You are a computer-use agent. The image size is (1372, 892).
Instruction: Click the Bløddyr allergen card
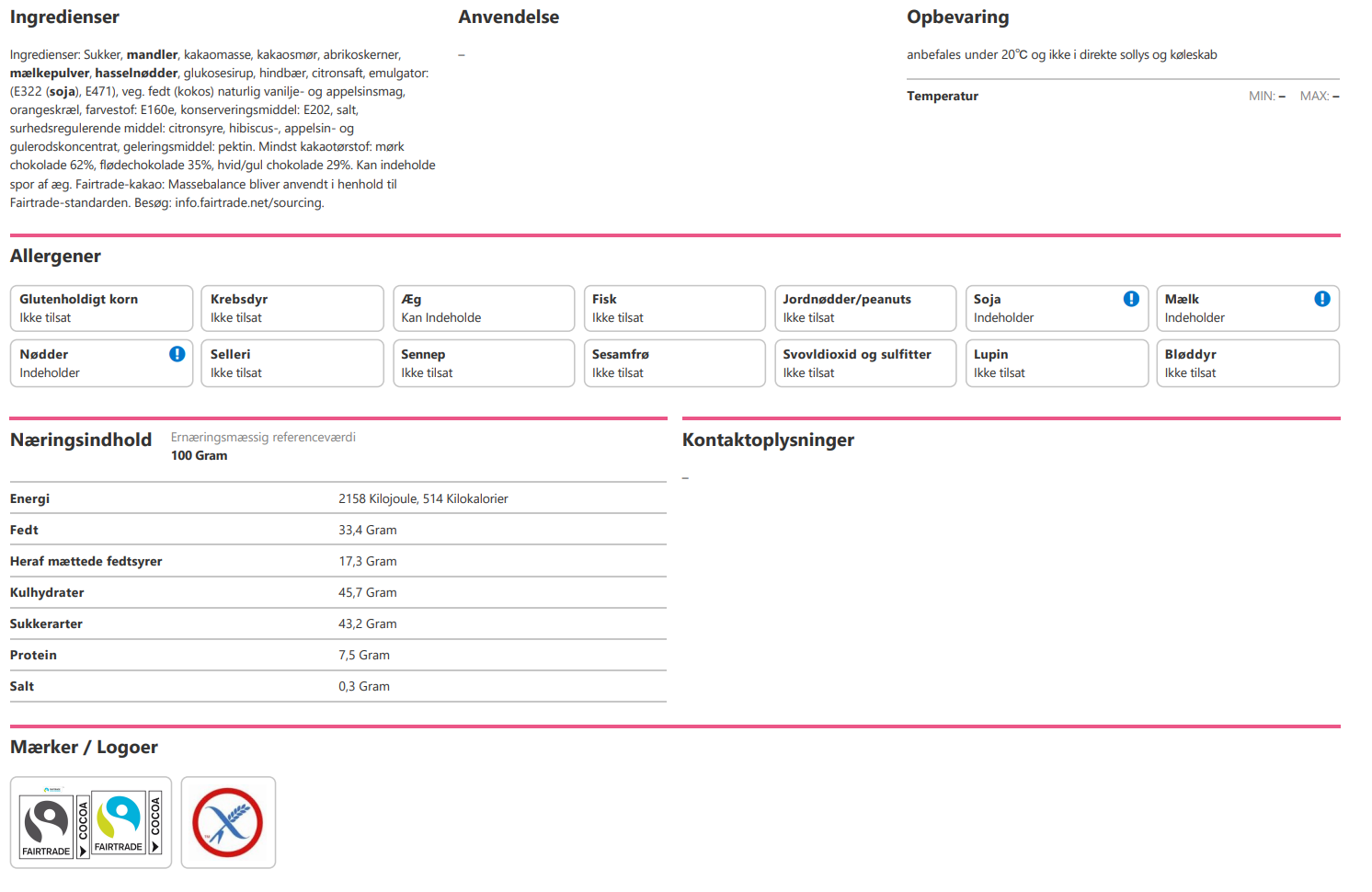1247,363
